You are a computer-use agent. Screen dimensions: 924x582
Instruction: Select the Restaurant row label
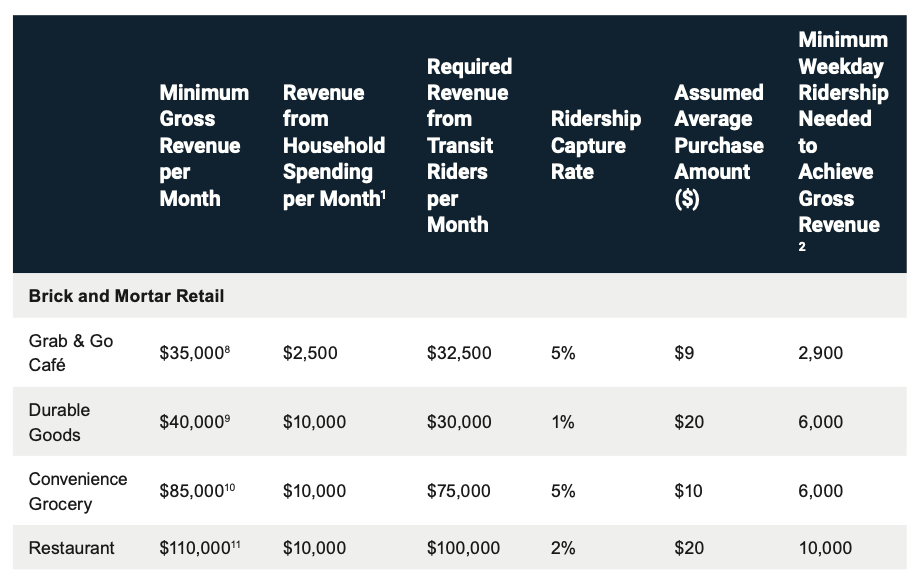[71, 548]
